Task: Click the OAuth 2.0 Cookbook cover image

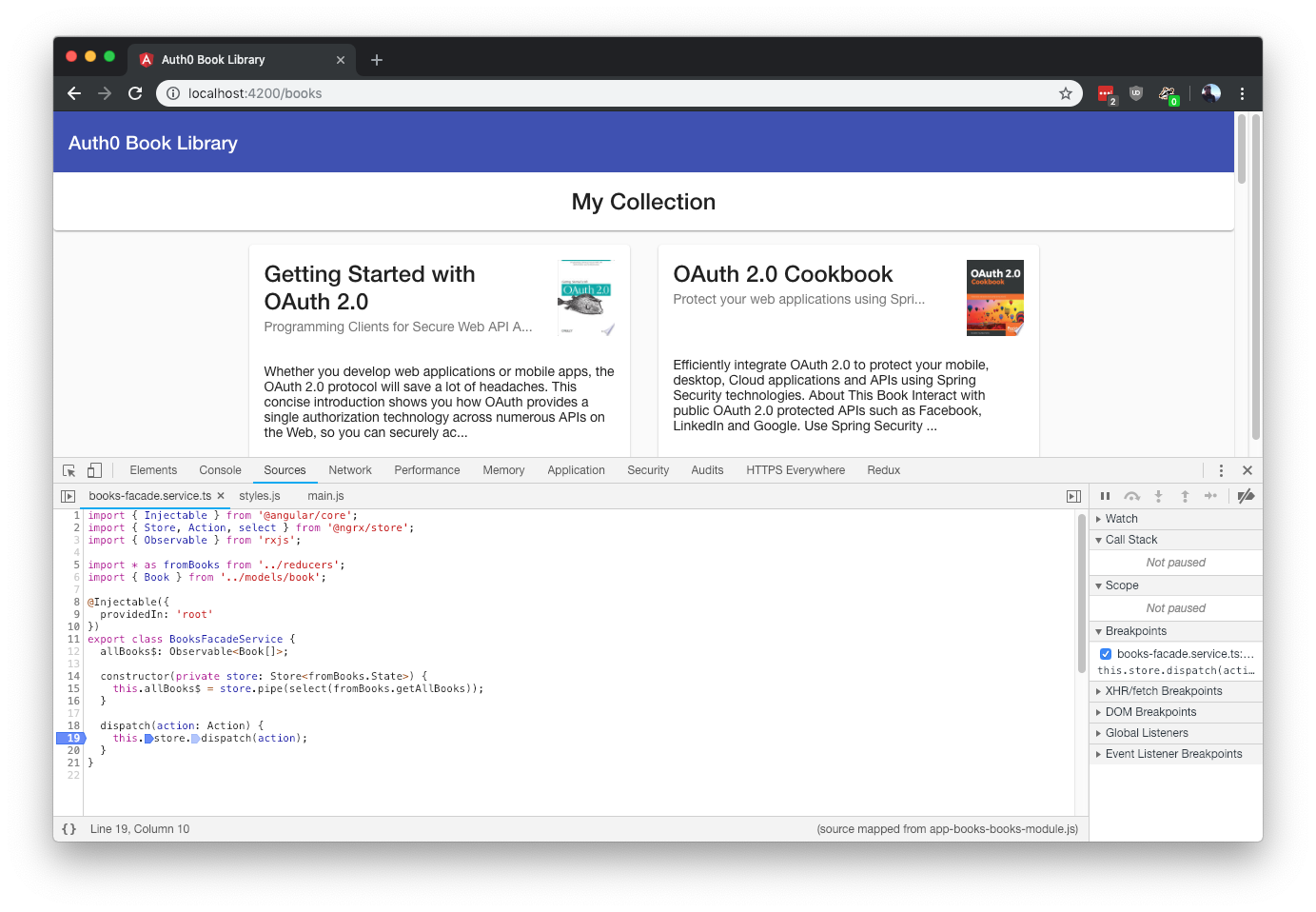Action: click(x=995, y=298)
